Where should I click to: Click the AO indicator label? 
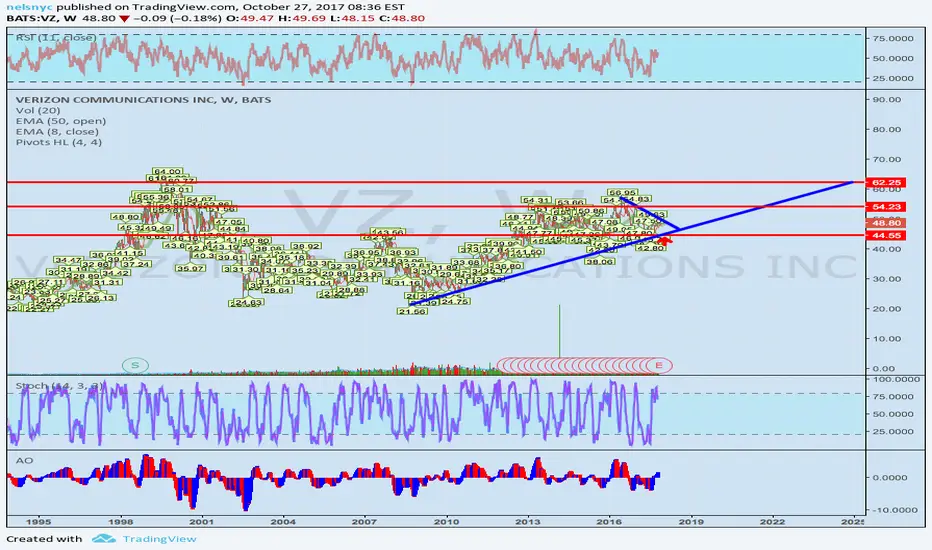coord(24,460)
